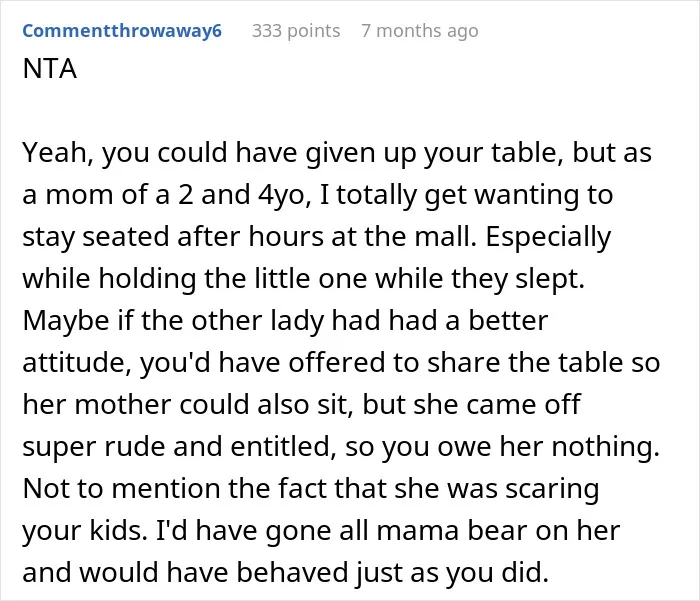
Task: Click the line starting with Not to mention
Action: tap(311, 489)
